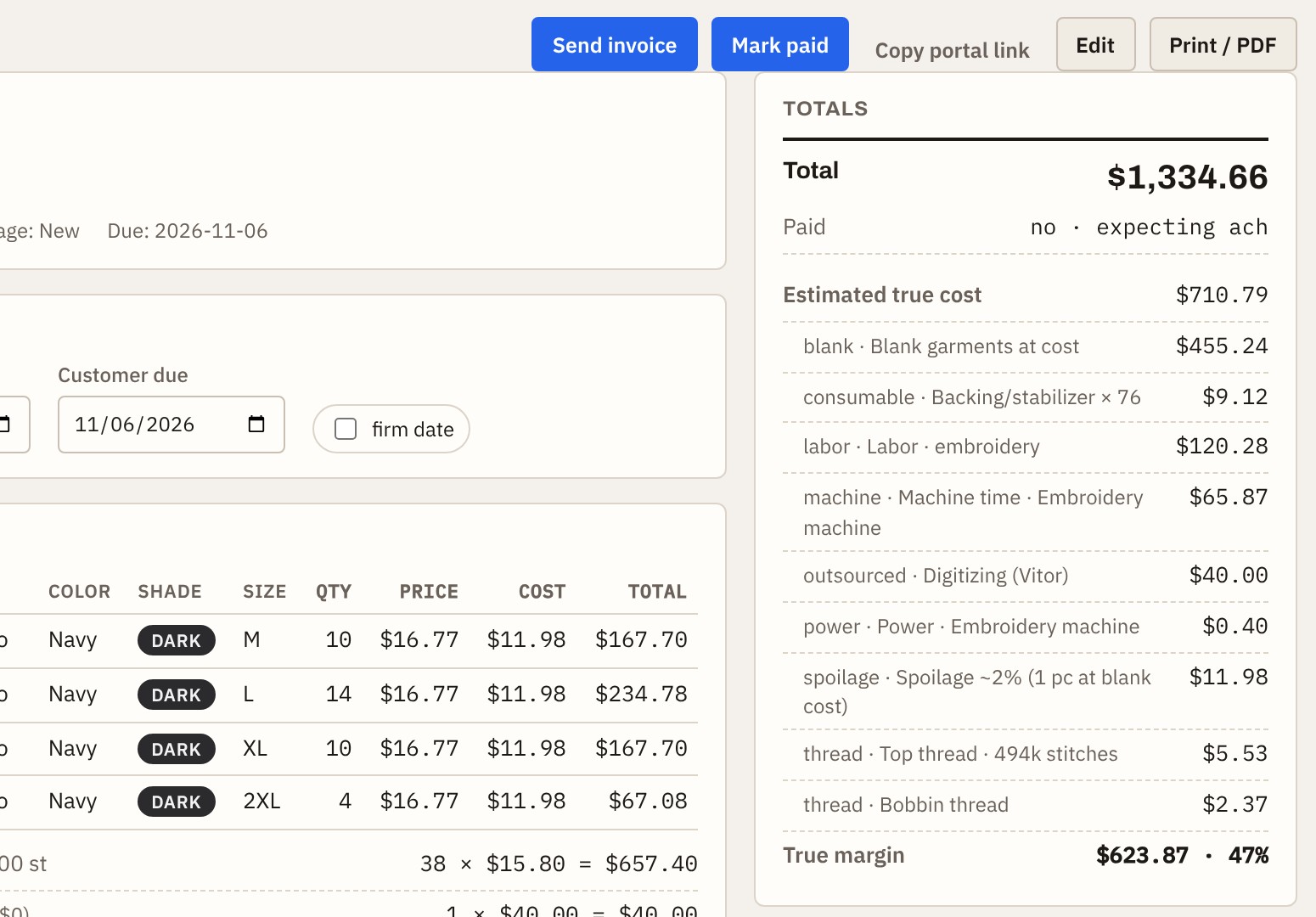Mark the invoice as paid
Viewport: 1316px width, 917px height.
pos(780,44)
